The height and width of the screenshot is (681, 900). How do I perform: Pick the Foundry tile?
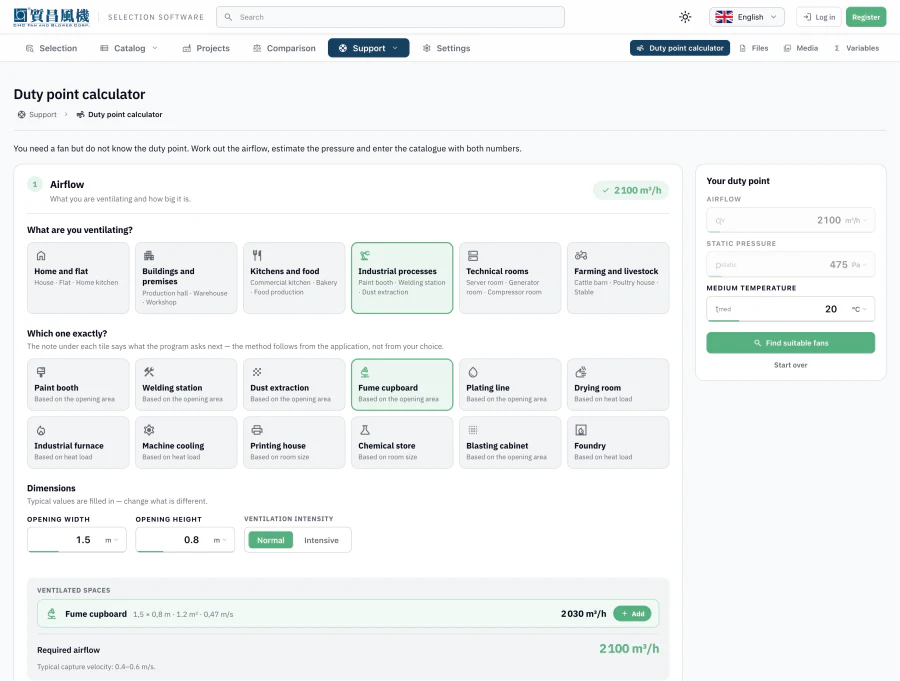pyautogui.click(x=618, y=443)
